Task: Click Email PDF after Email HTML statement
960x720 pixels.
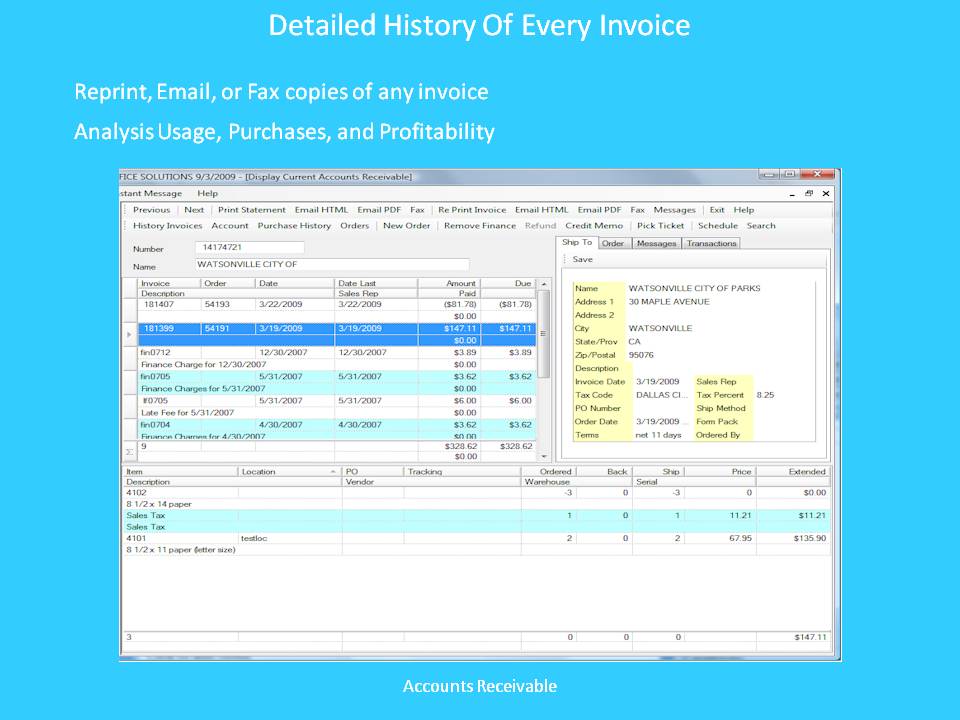Action: 379,209
